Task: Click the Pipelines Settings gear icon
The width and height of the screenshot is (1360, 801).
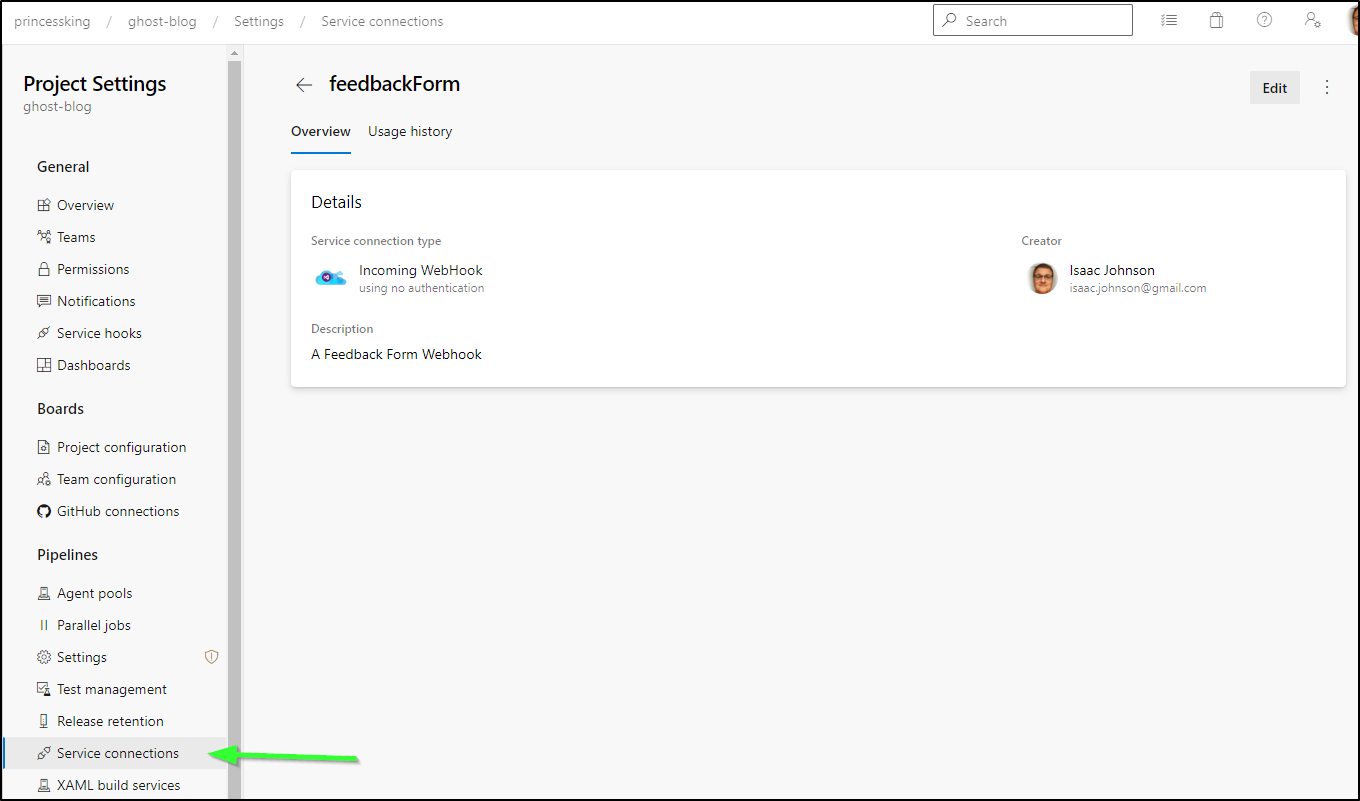Action: click(x=44, y=657)
